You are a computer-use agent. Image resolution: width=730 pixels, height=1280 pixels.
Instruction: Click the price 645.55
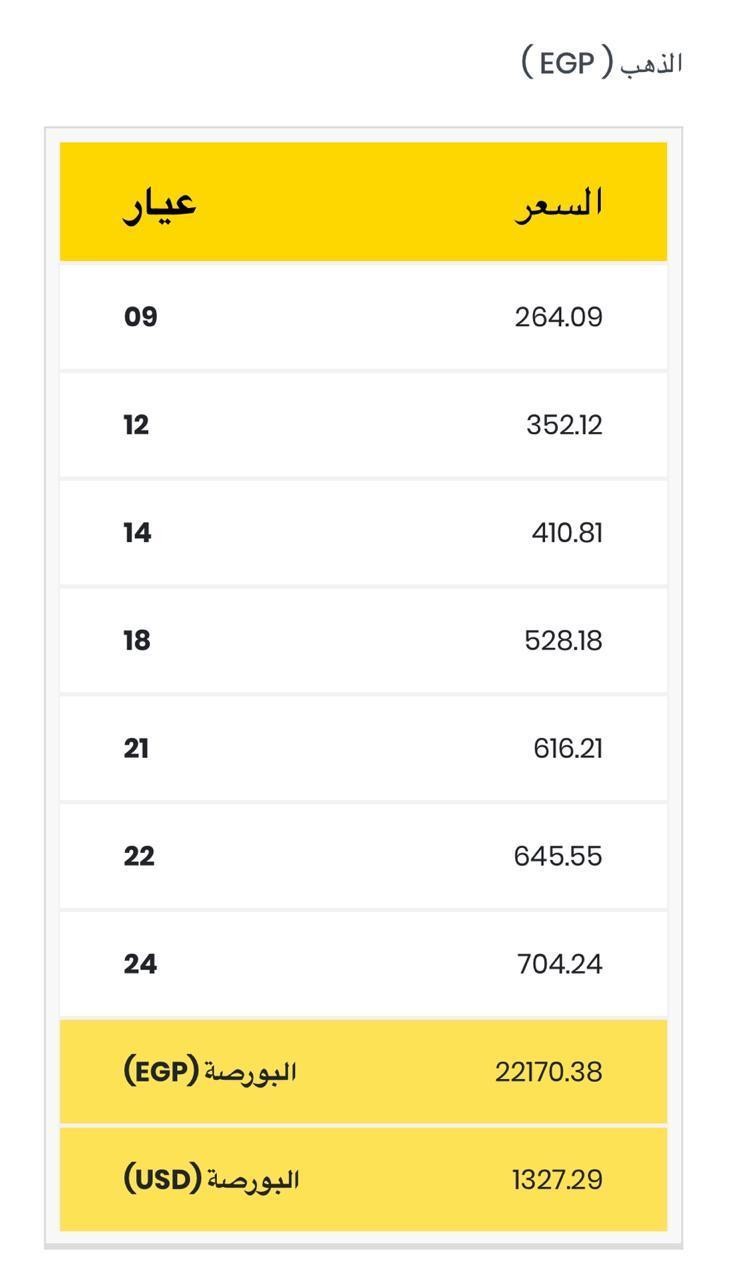558,856
